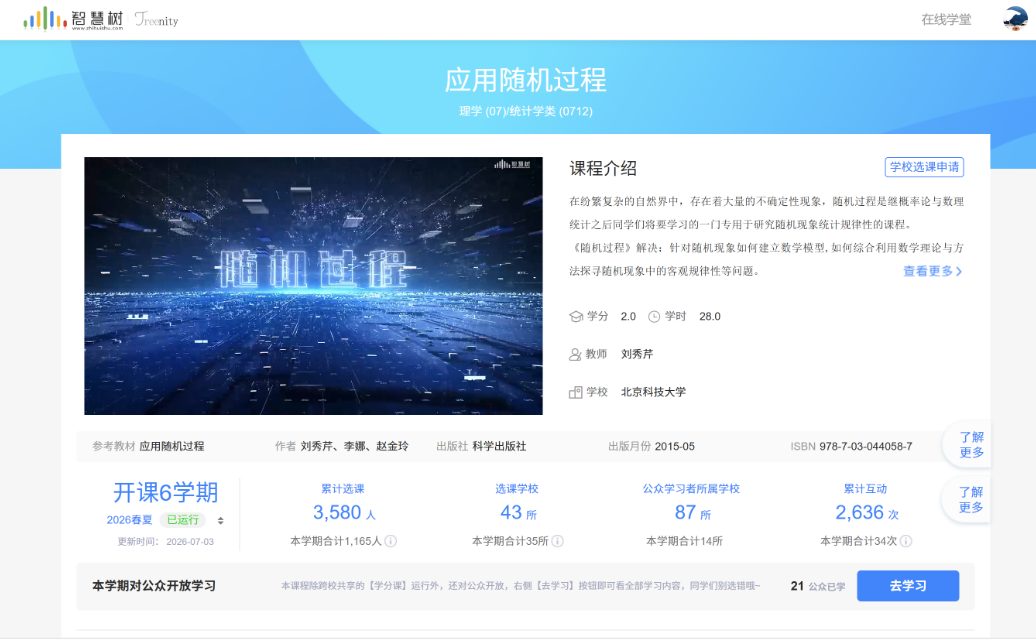Select school name 北京科技大学

tap(653, 392)
